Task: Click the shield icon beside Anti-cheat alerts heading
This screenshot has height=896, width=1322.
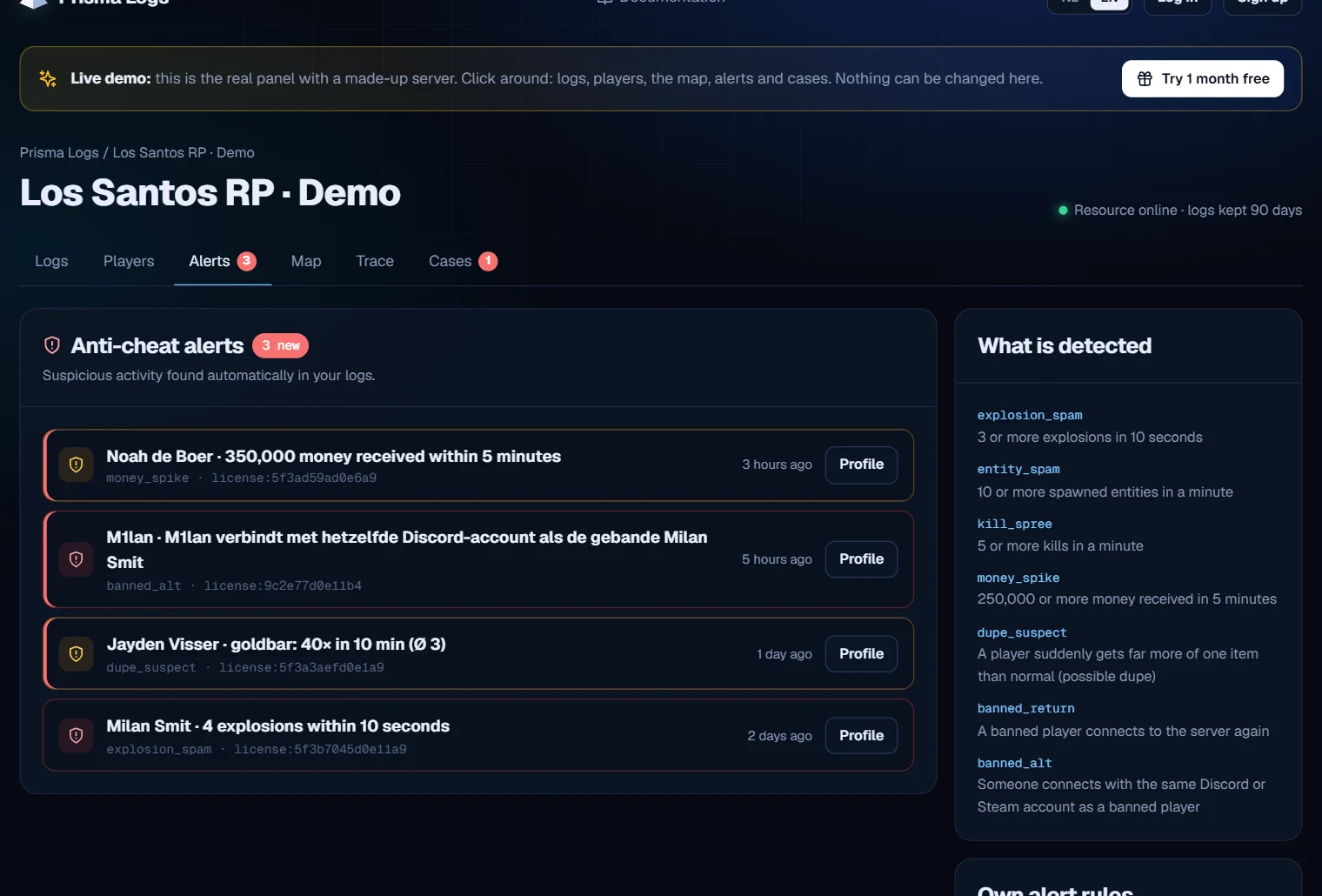Action: (x=52, y=345)
